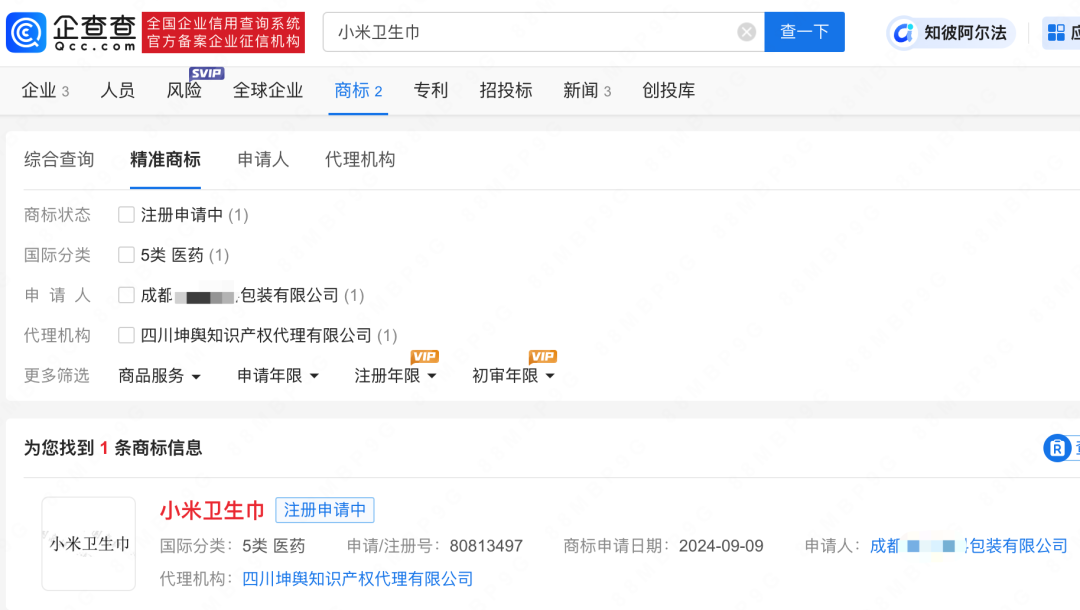Image resolution: width=1080 pixels, height=610 pixels.
Task: Clear the search box with the X icon
Action: tap(746, 32)
